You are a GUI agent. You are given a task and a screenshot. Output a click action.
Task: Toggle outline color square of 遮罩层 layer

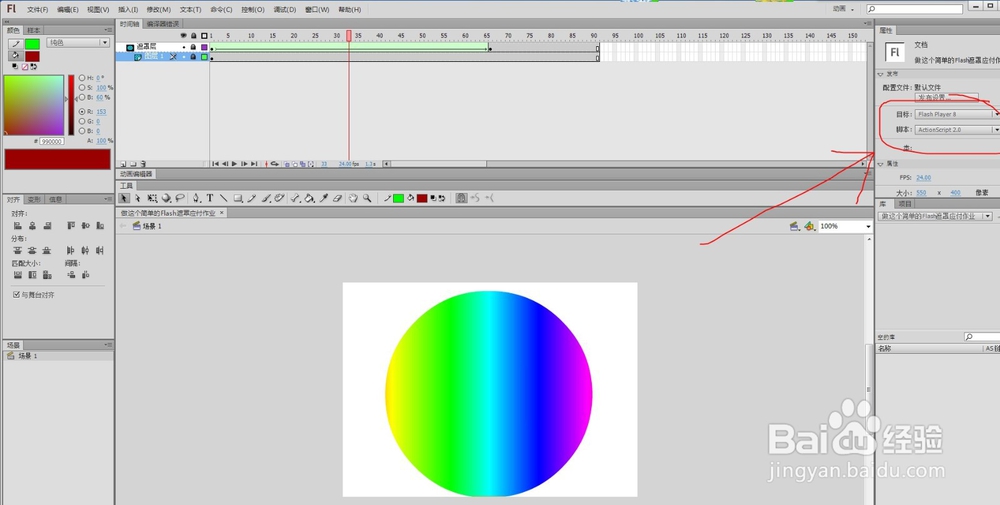click(204, 47)
